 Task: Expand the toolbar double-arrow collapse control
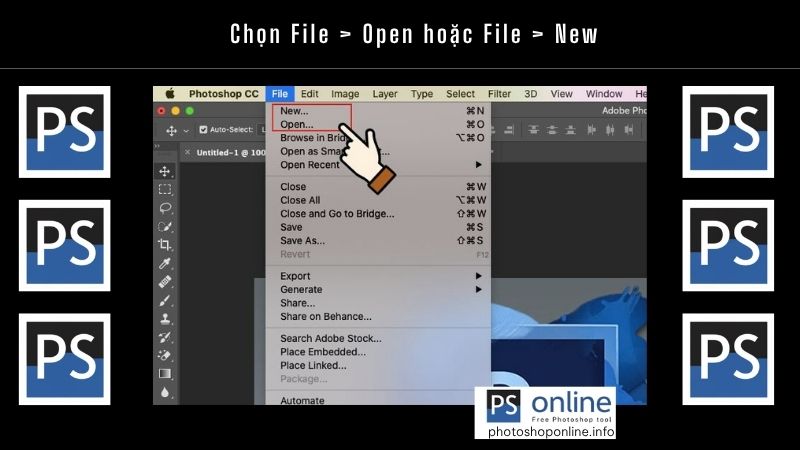coord(158,146)
